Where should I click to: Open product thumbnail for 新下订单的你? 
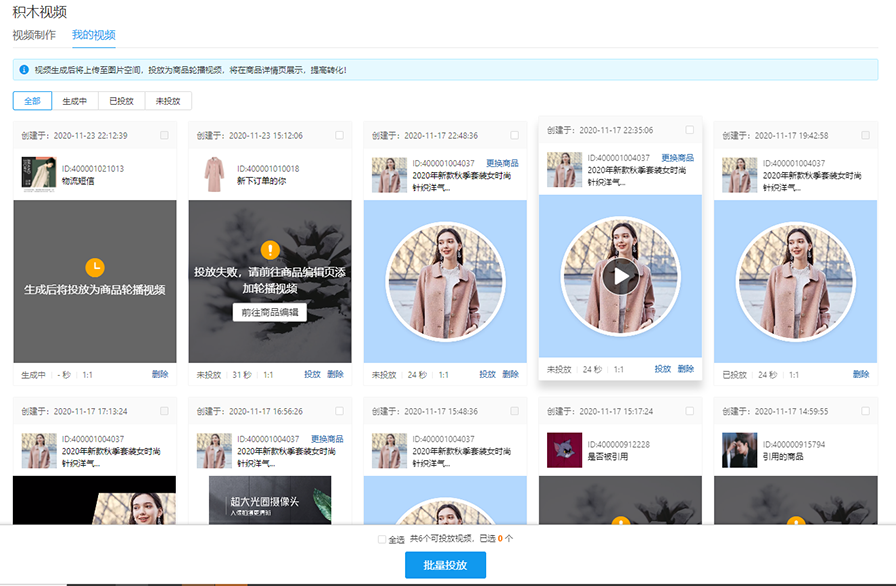pyautogui.click(x=214, y=174)
